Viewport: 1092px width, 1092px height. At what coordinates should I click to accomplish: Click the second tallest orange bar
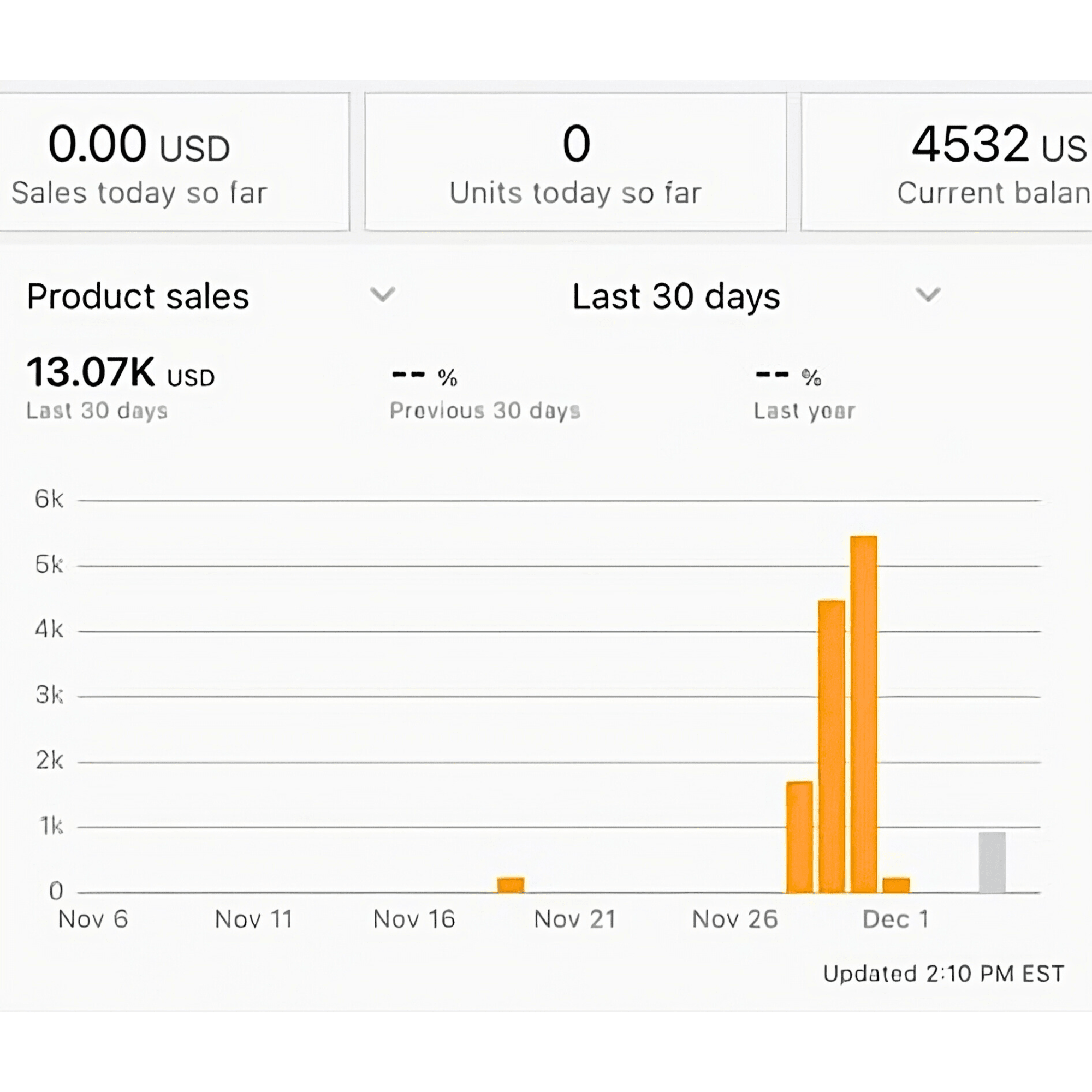coord(831,746)
